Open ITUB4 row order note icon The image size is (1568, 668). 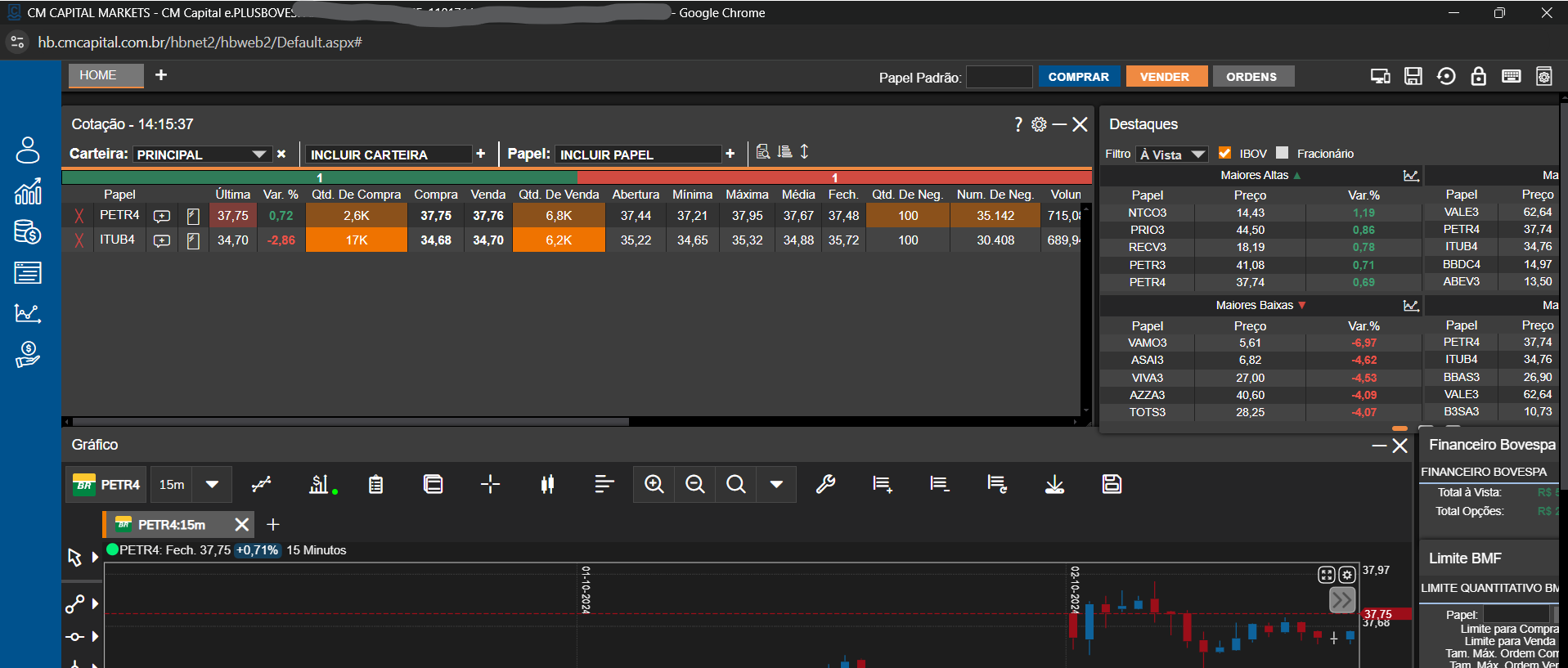pyautogui.click(x=193, y=240)
